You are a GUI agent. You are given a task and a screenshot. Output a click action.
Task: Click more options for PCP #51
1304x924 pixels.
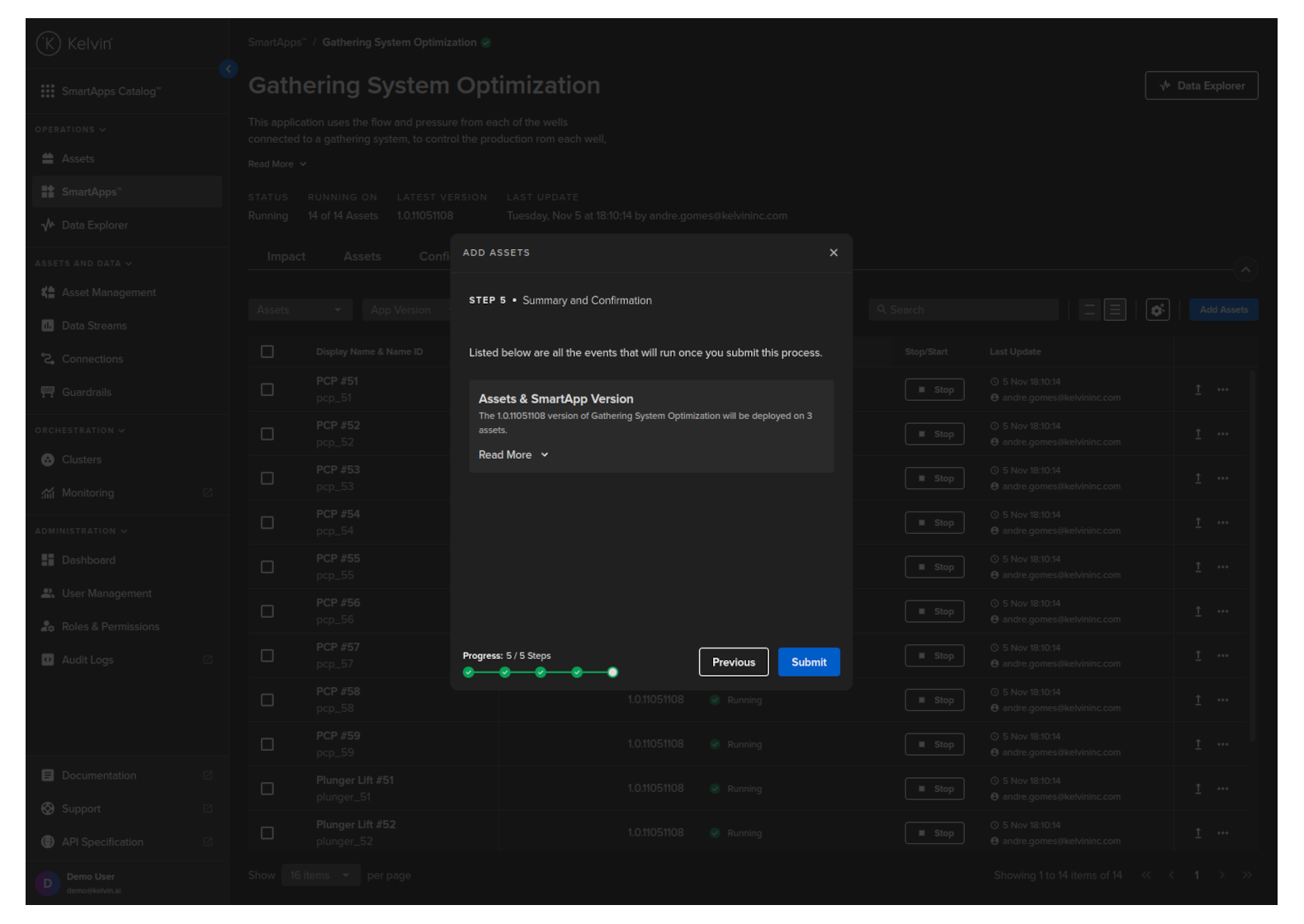[x=1222, y=389]
